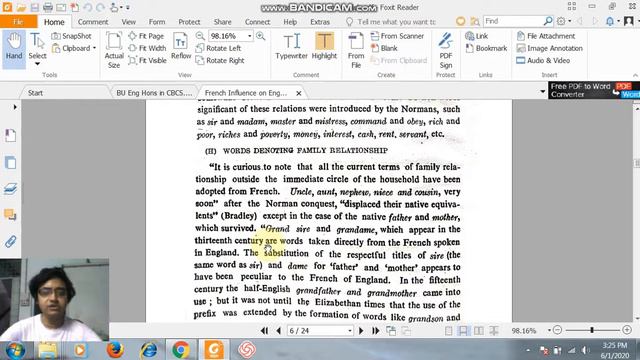Go to last page

coord(376,331)
